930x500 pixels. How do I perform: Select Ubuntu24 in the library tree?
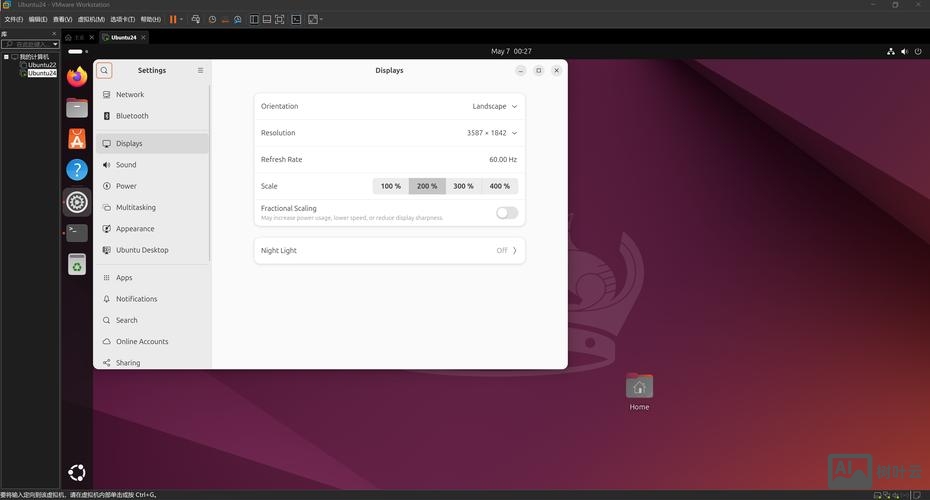42,73
